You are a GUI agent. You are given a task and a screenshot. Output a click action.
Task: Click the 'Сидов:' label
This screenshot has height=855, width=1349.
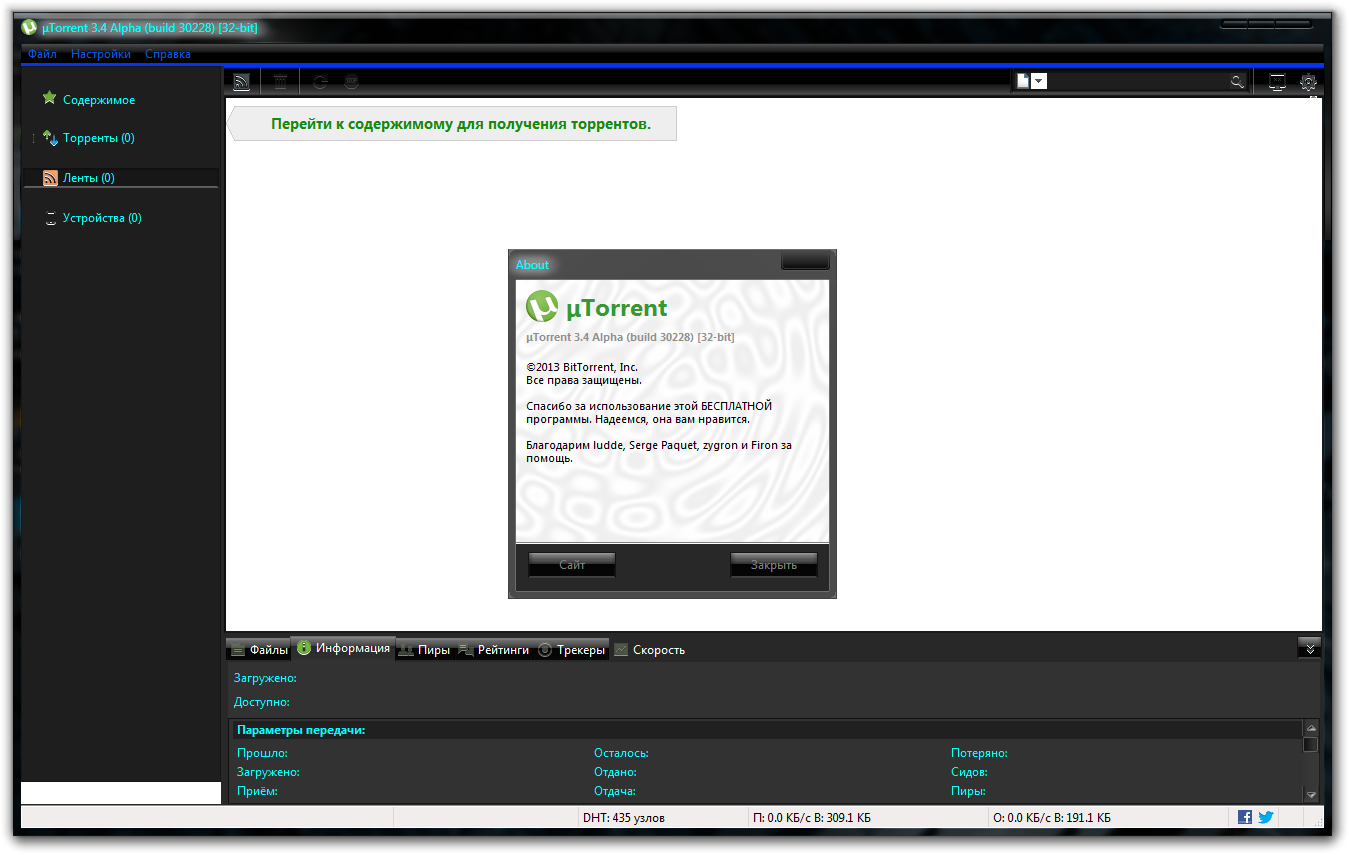point(969,772)
